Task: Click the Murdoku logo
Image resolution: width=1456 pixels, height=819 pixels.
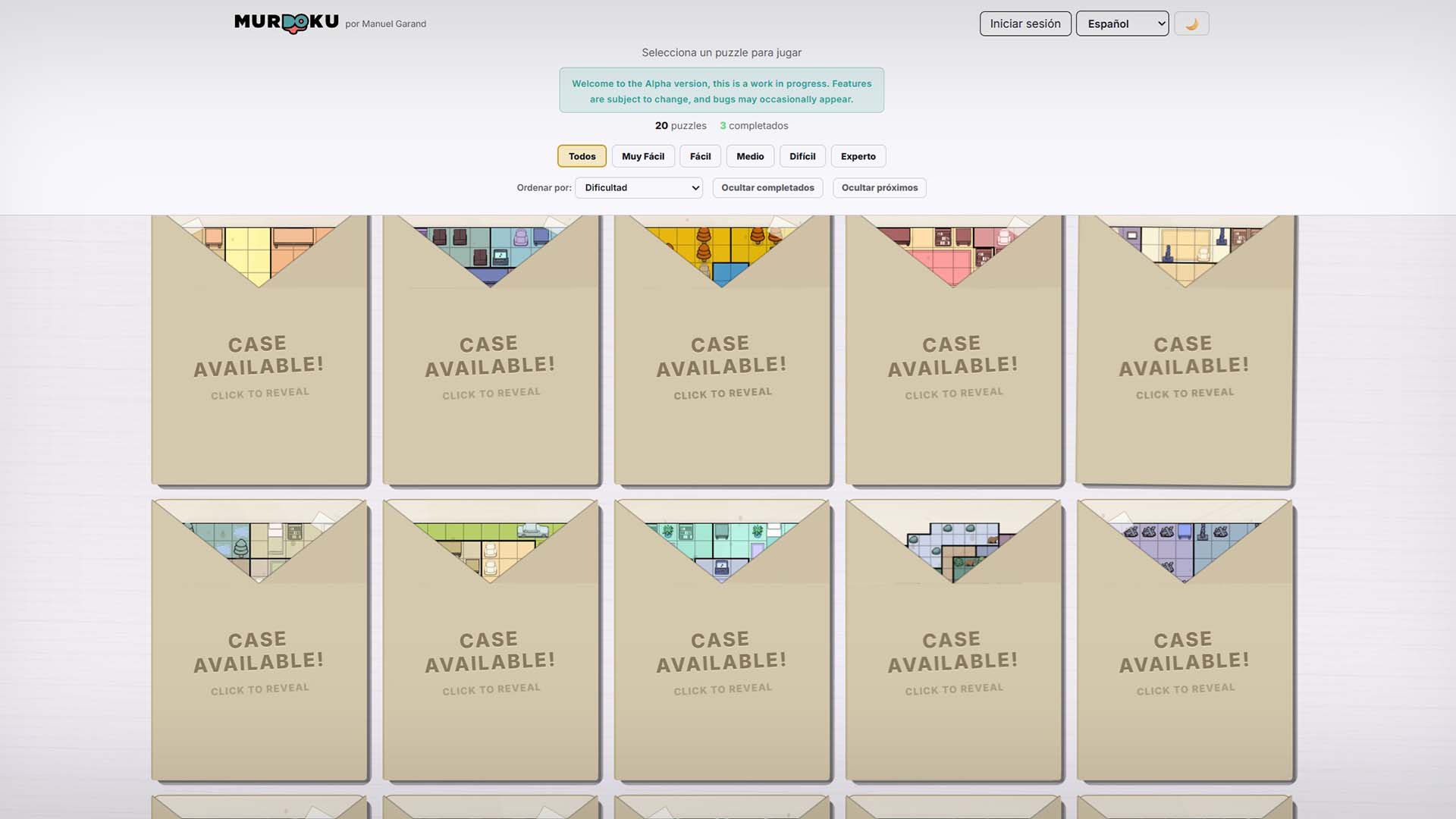Action: coord(287,23)
